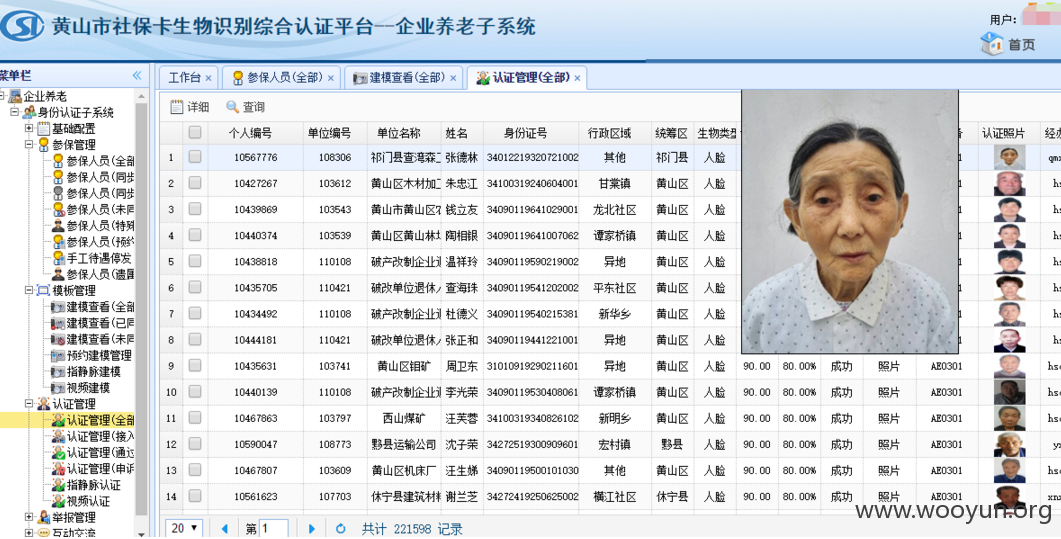Image resolution: width=1061 pixels, height=539 pixels.
Task: Open row 12 认证照片 thumbnail
Action: tap(1009, 444)
